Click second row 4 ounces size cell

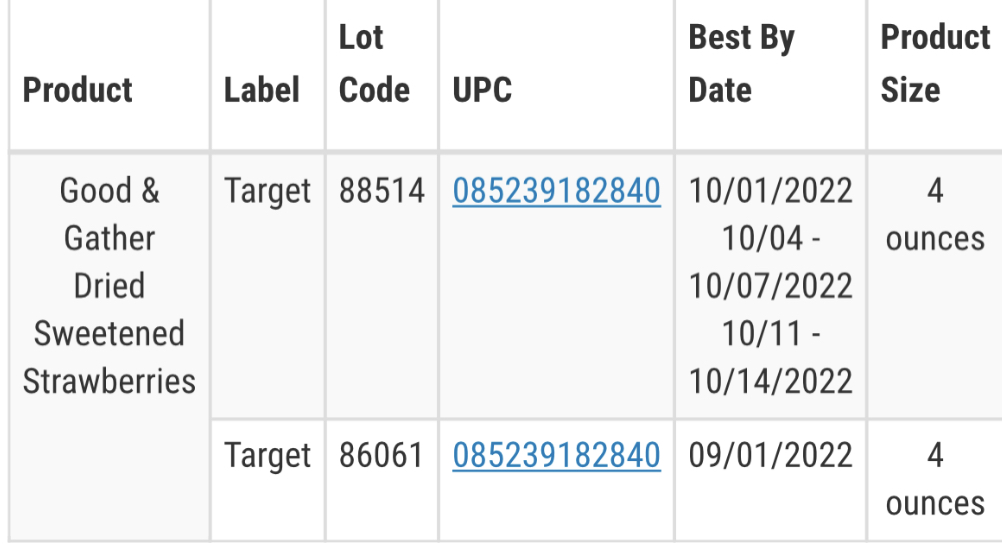coord(935,479)
